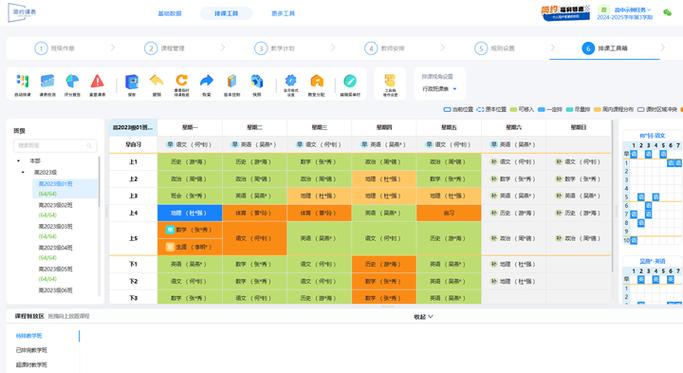This screenshot has height=373, width=683.
Task: Open the blue timetable-check clapperboard icon
Action: 47,81
